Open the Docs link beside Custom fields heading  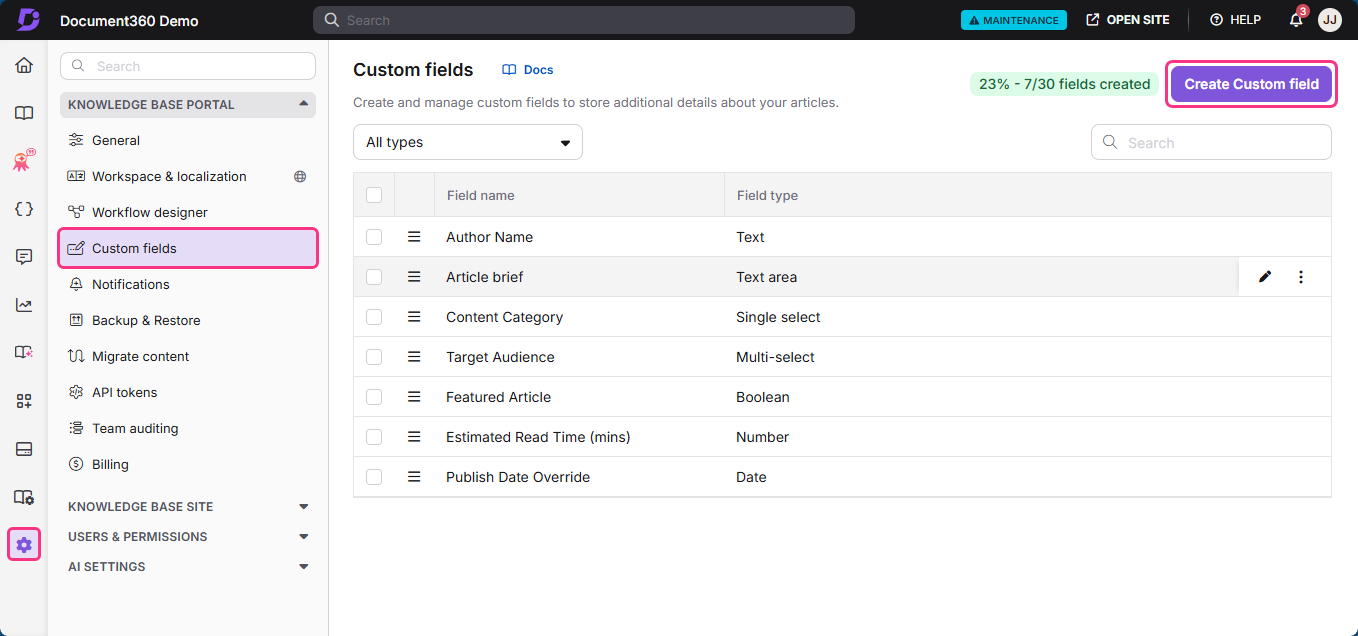[527, 69]
